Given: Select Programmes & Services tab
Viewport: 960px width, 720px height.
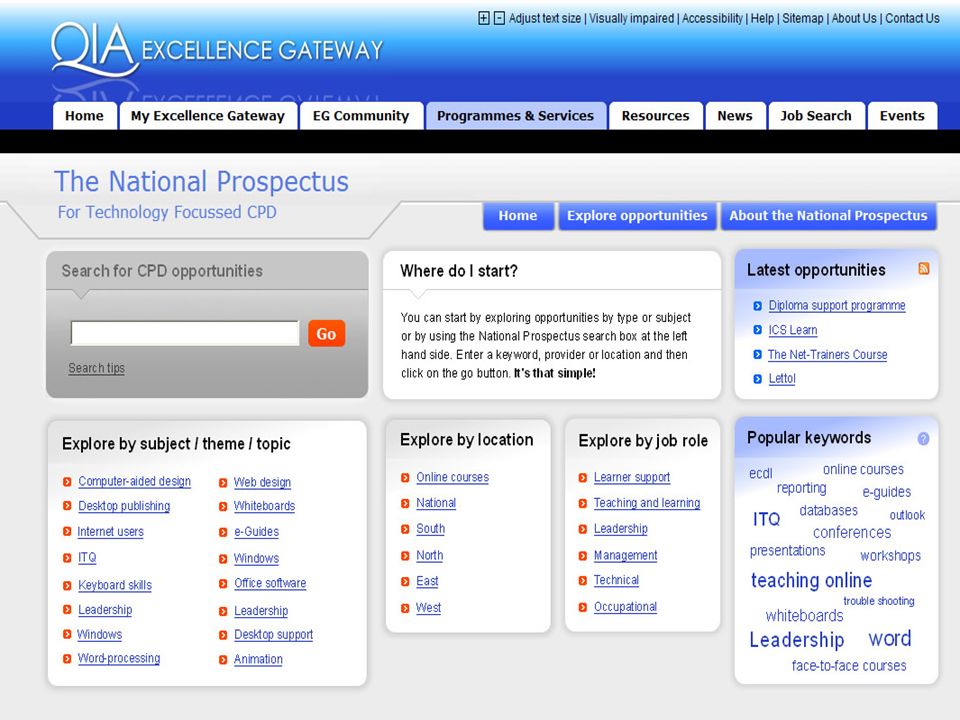Looking at the screenshot, I should [x=516, y=116].
